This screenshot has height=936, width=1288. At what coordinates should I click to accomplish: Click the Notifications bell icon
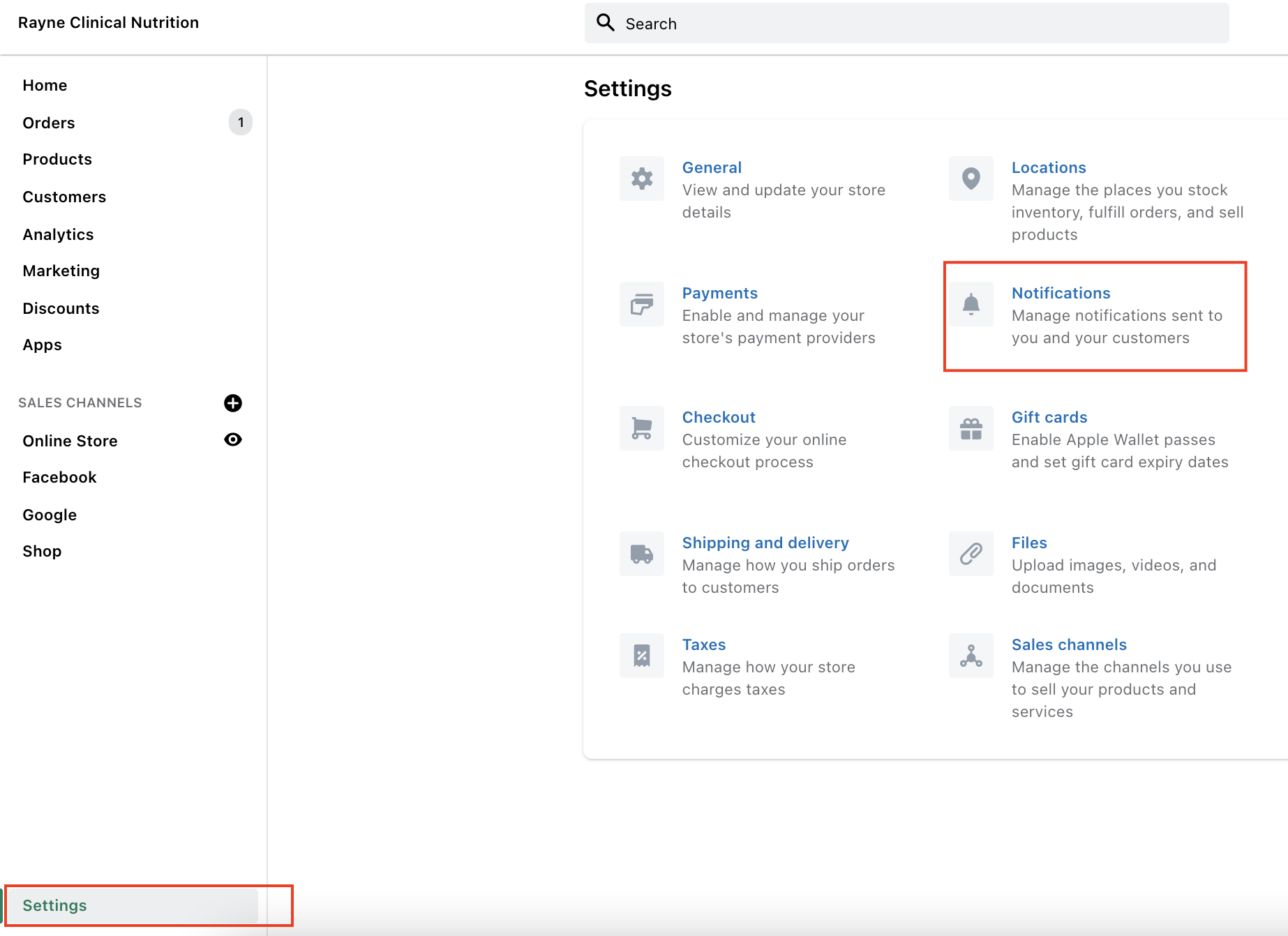pyautogui.click(x=971, y=304)
